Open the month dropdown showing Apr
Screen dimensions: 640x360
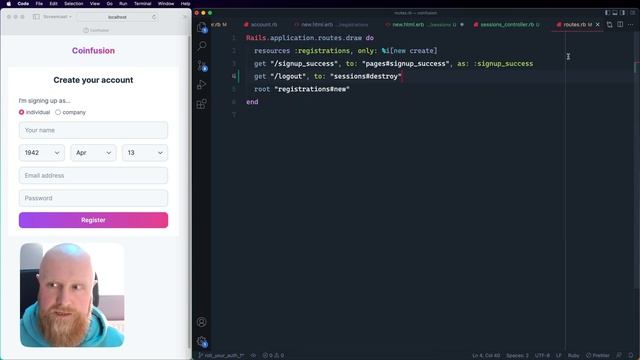93,153
